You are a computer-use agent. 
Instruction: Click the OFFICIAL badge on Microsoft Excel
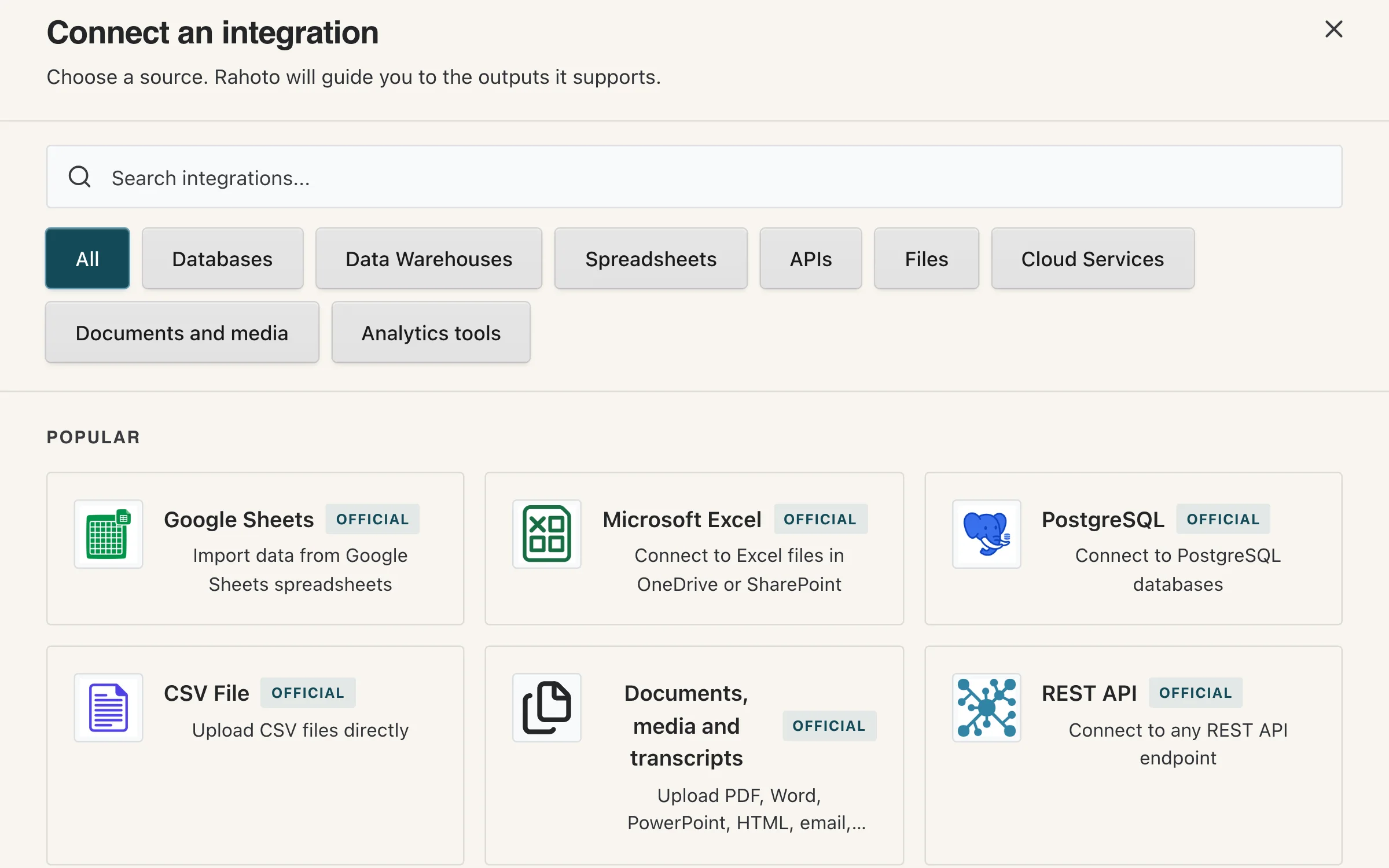click(820, 519)
